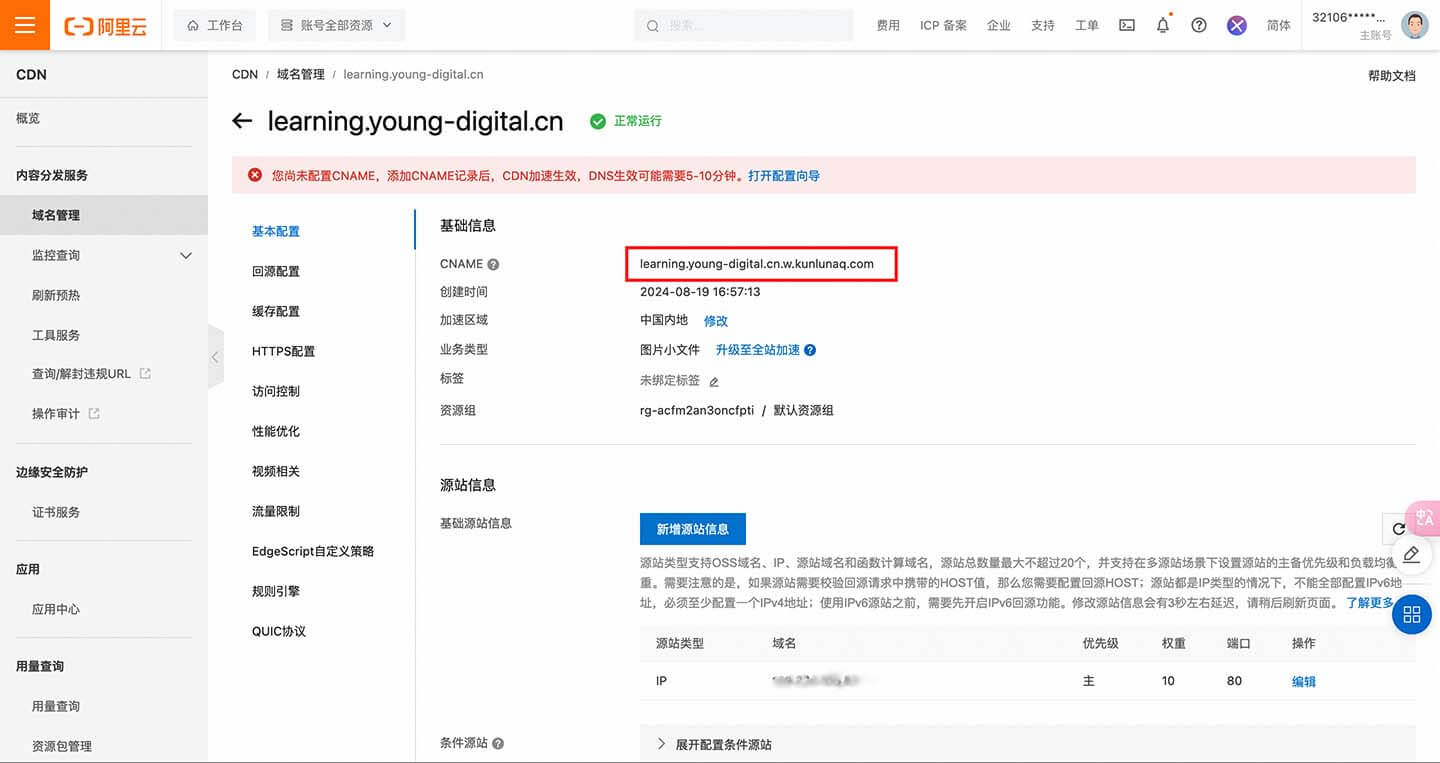
Task: Open the blue grid floating button
Action: 1412,614
